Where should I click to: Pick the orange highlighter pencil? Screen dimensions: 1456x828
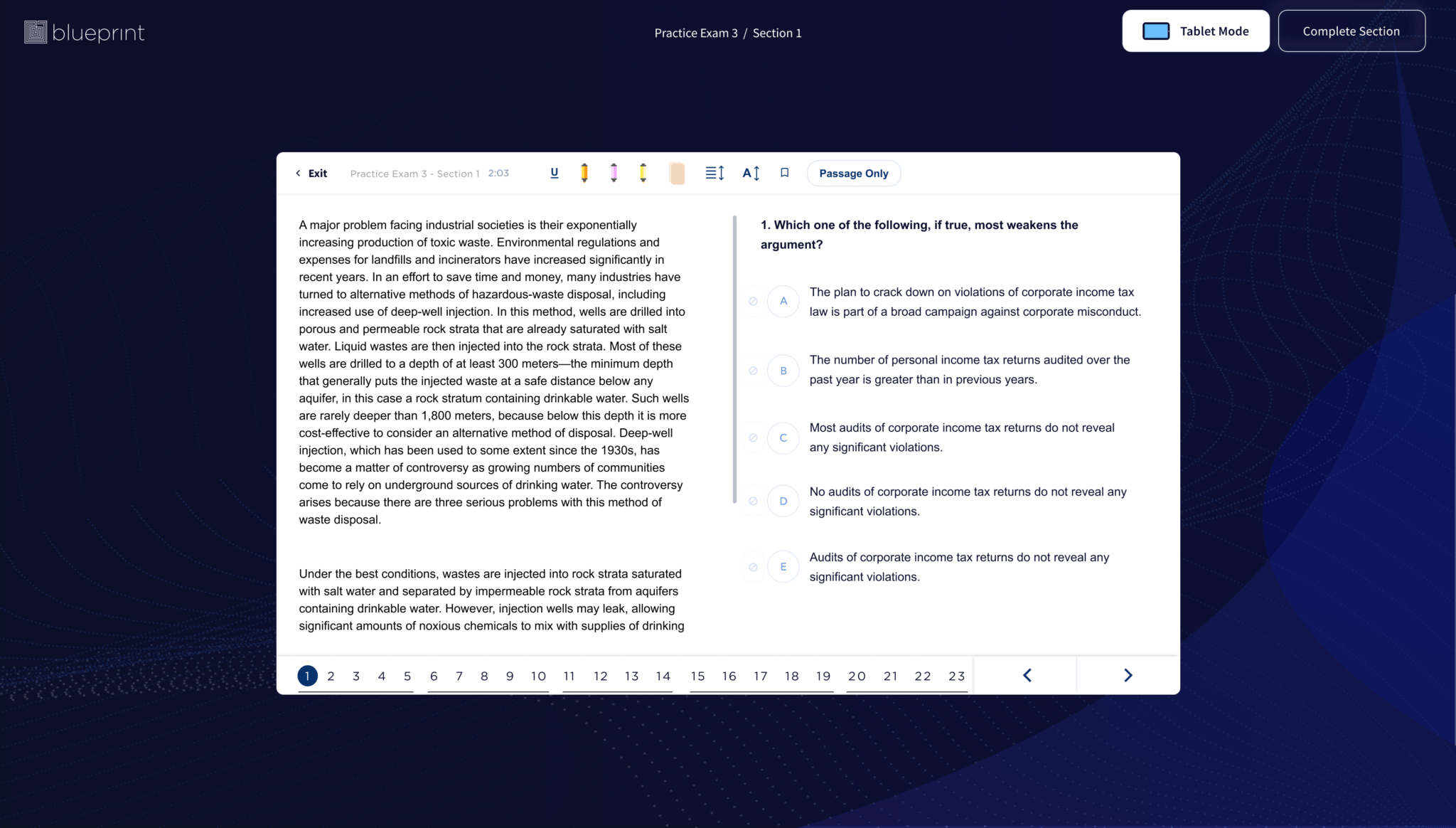584,173
